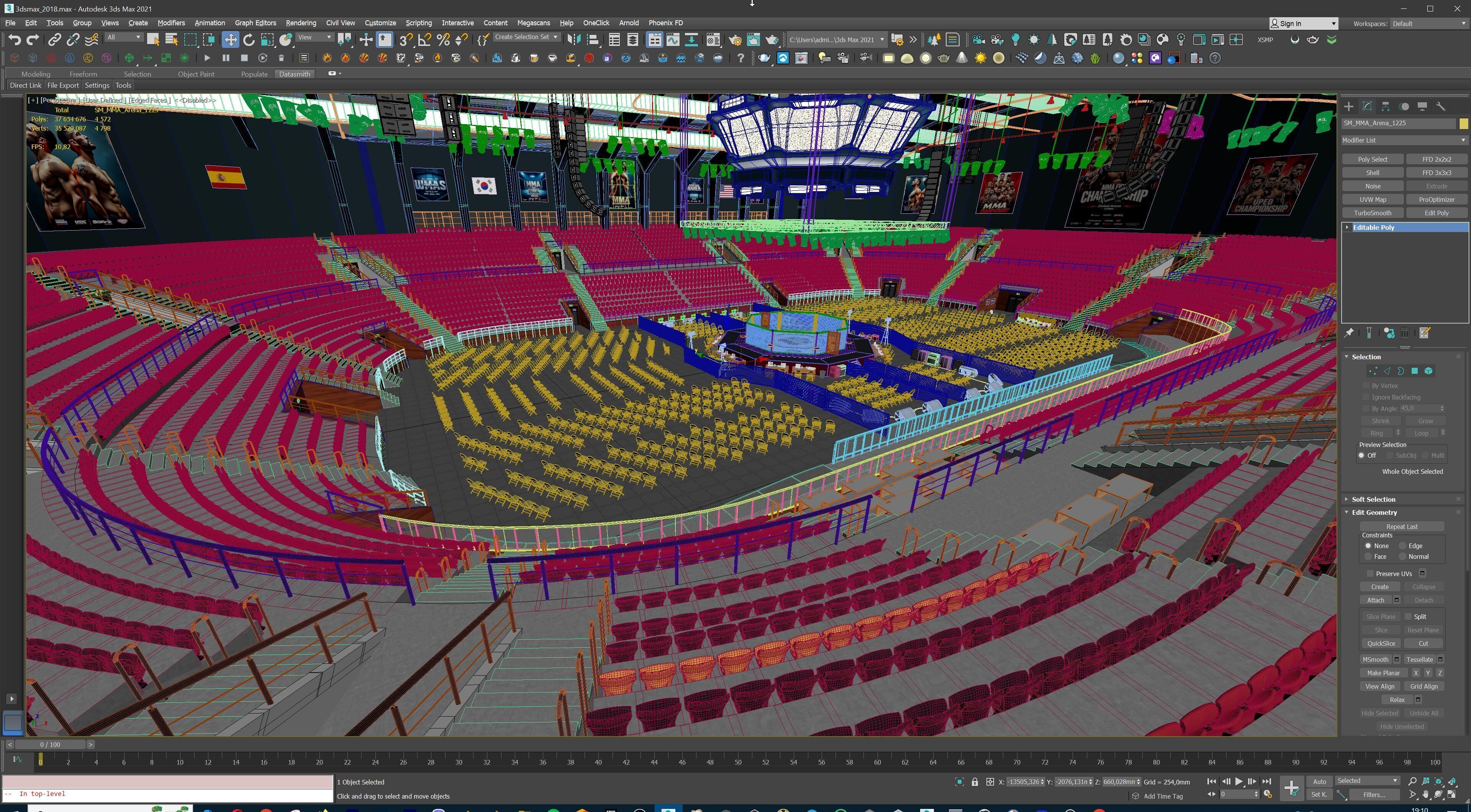Switch to the Create command panel tab
Image resolution: width=1471 pixels, height=812 pixels.
coord(1349,106)
